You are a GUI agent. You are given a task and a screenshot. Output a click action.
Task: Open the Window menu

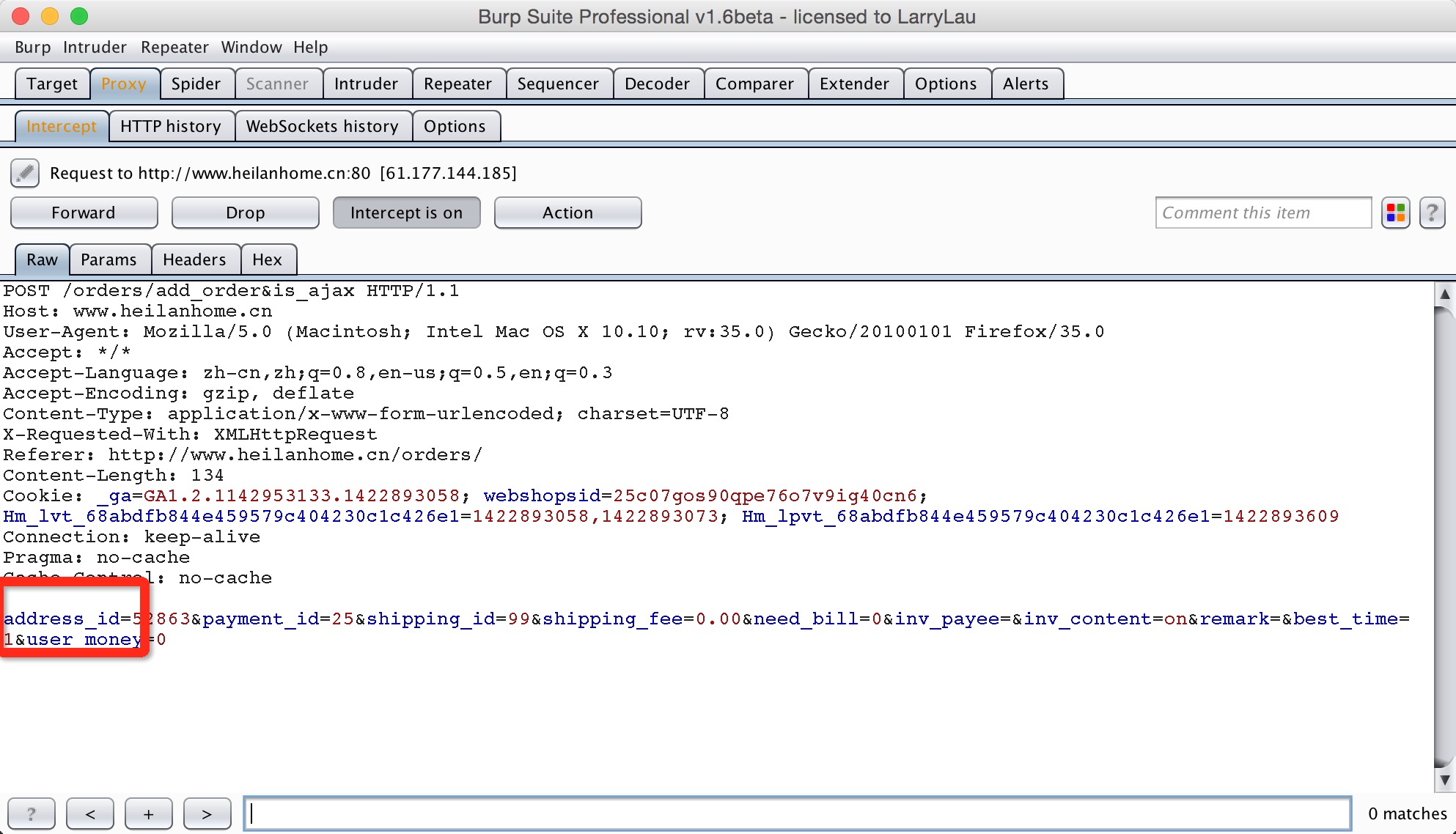pos(251,47)
